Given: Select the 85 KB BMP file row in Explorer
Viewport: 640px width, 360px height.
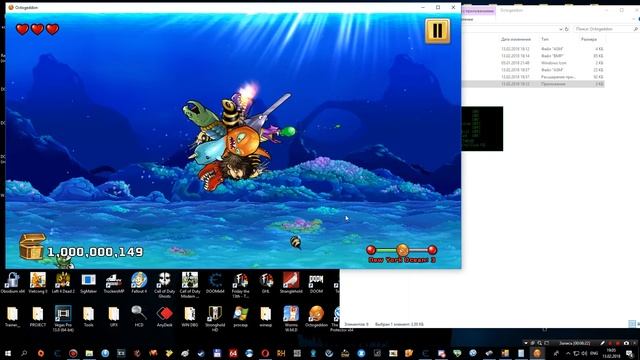Looking at the screenshot, I should (x=533, y=56).
